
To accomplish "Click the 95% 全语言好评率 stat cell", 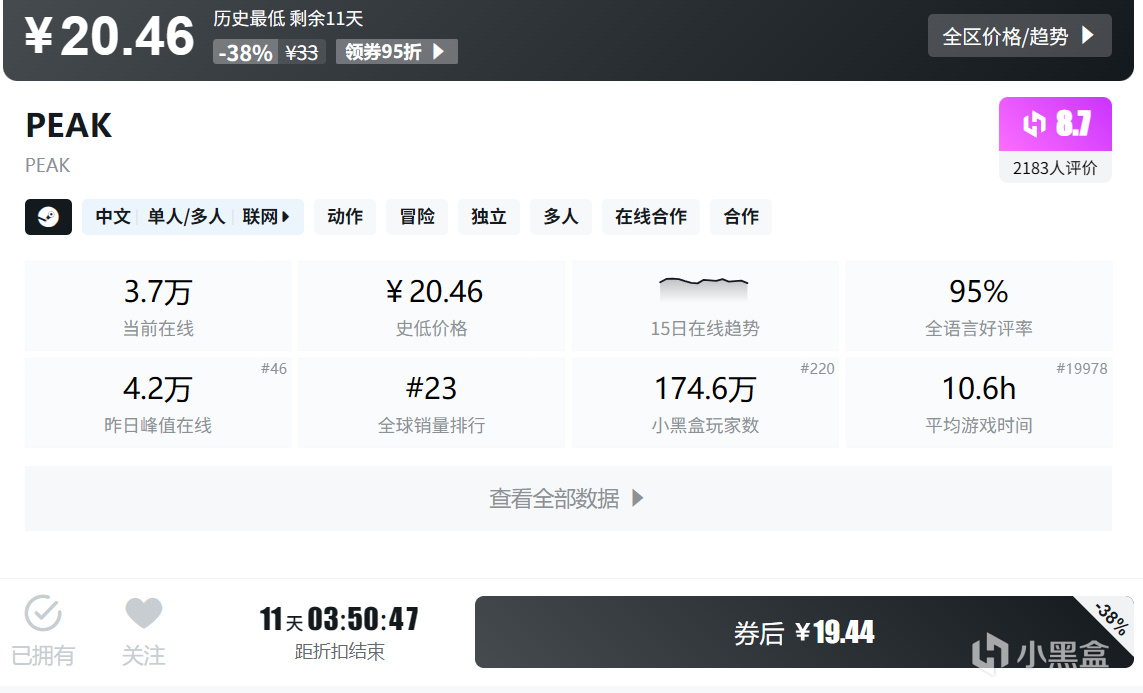I will pos(979,306).
